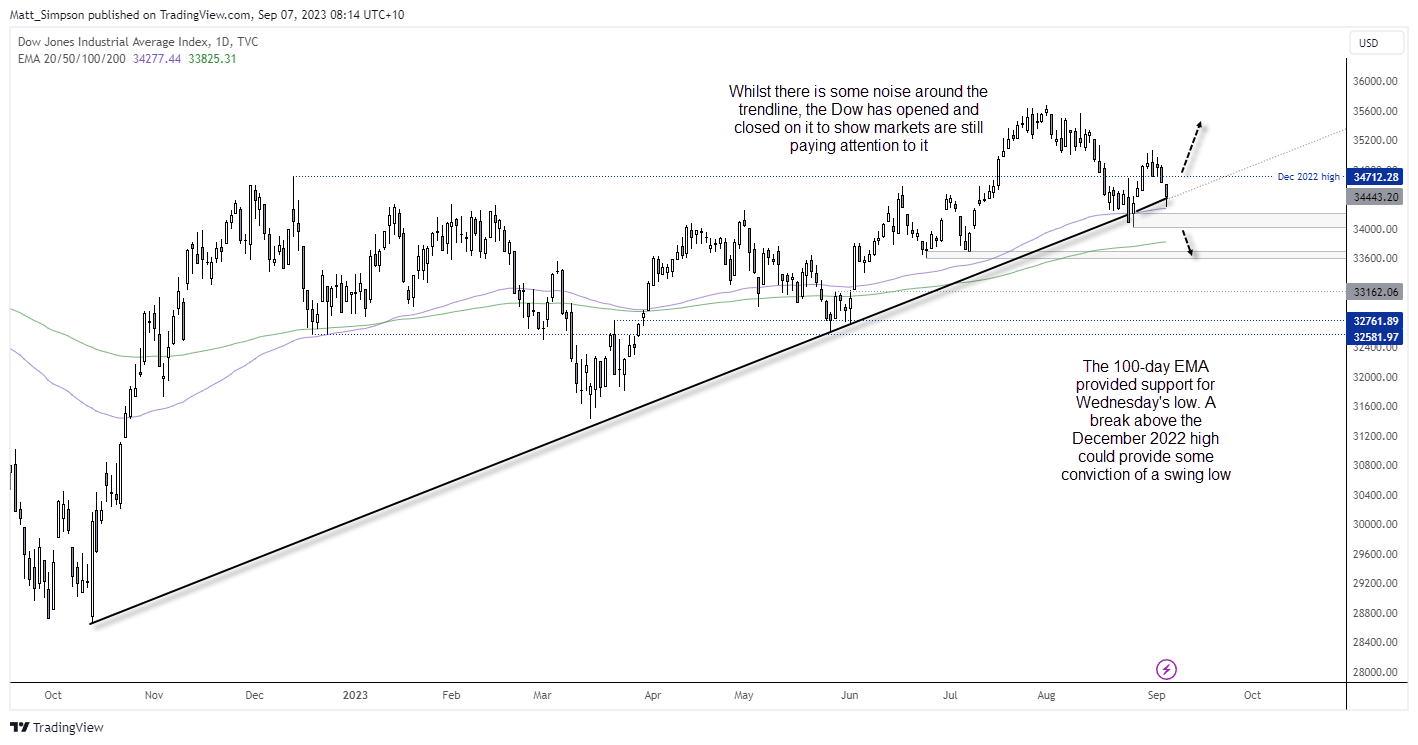Image resolution: width=1418 pixels, height=745 pixels.
Task: Click the Aug label on time axis
Action: coord(1046,695)
